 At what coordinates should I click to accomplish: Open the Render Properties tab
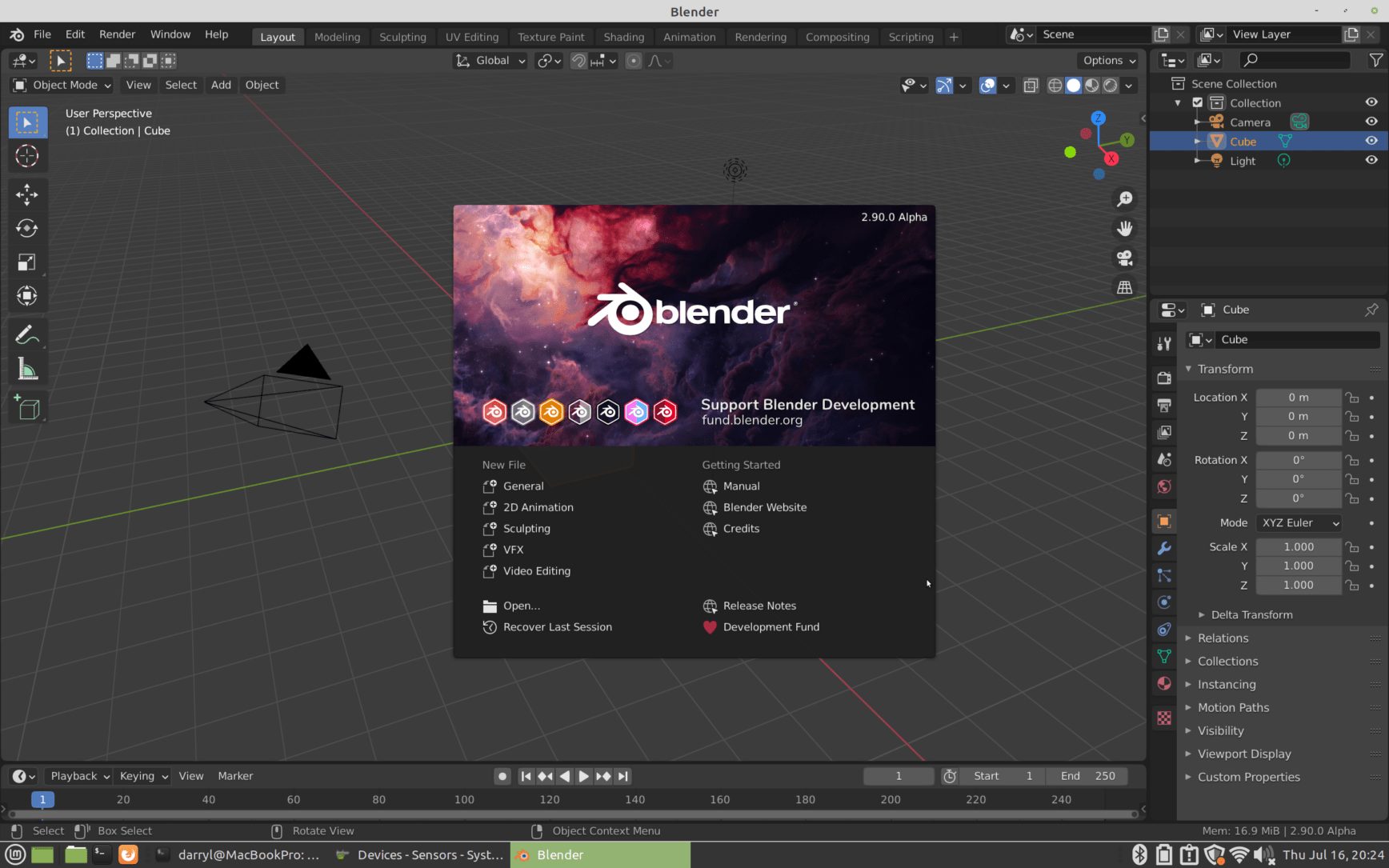click(1164, 378)
